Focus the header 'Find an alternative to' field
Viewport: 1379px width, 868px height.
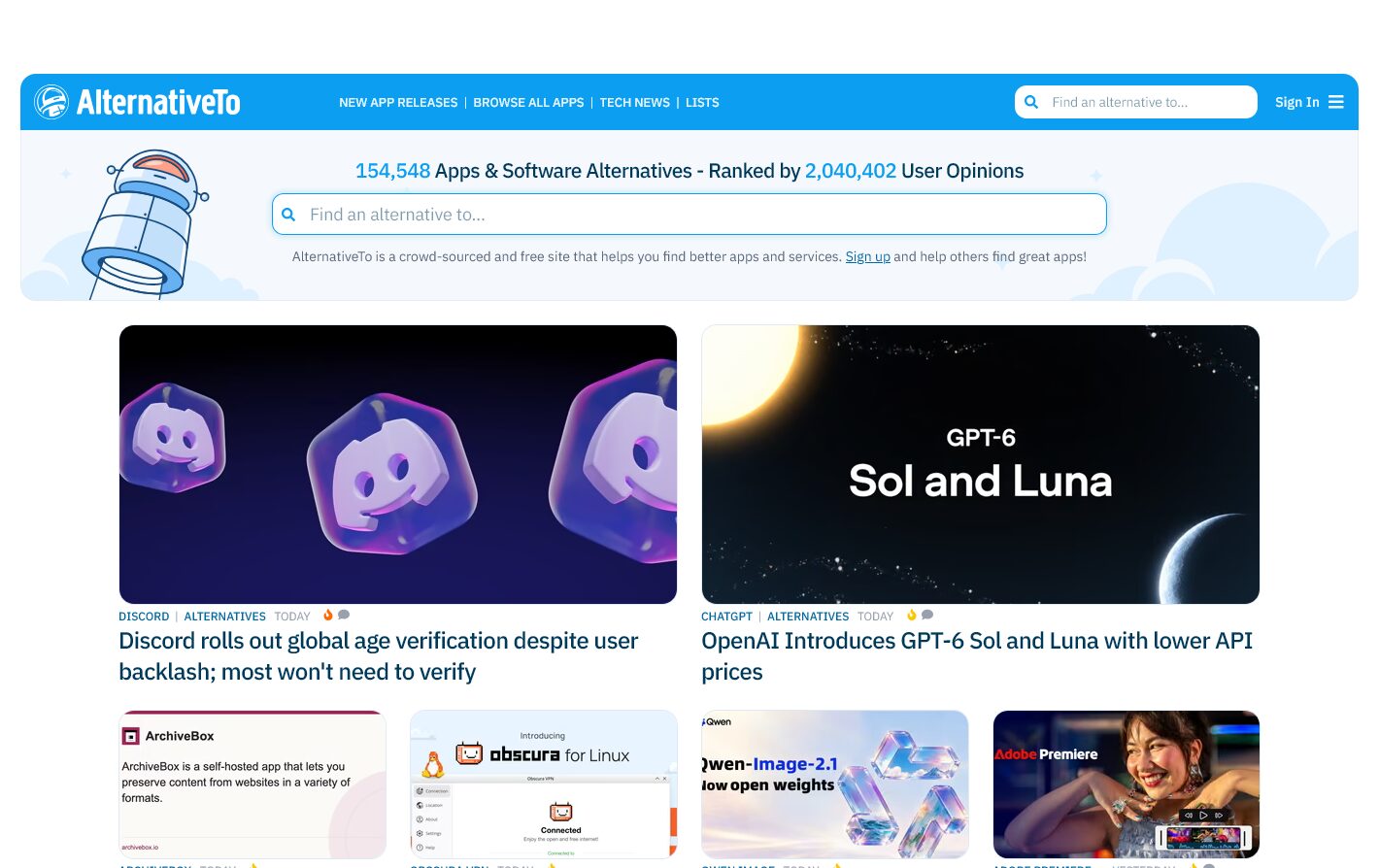(1136, 102)
